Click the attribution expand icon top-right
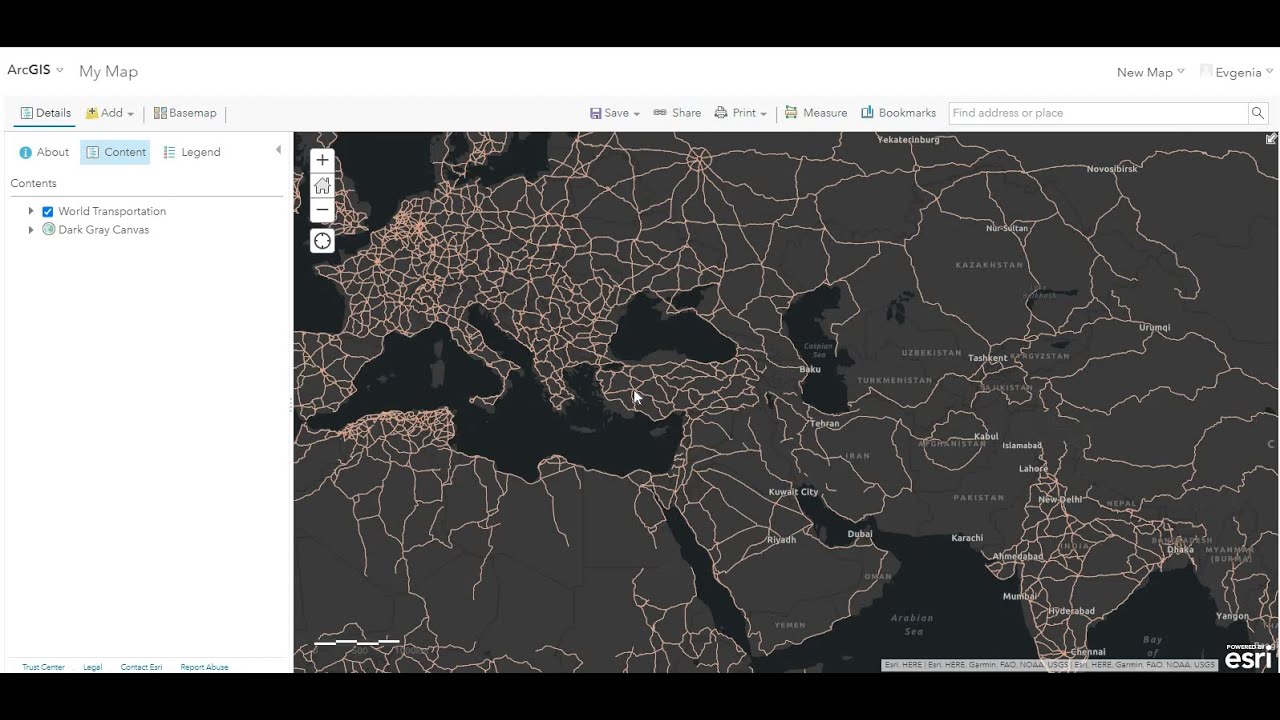The height and width of the screenshot is (720, 1280). (1271, 139)
